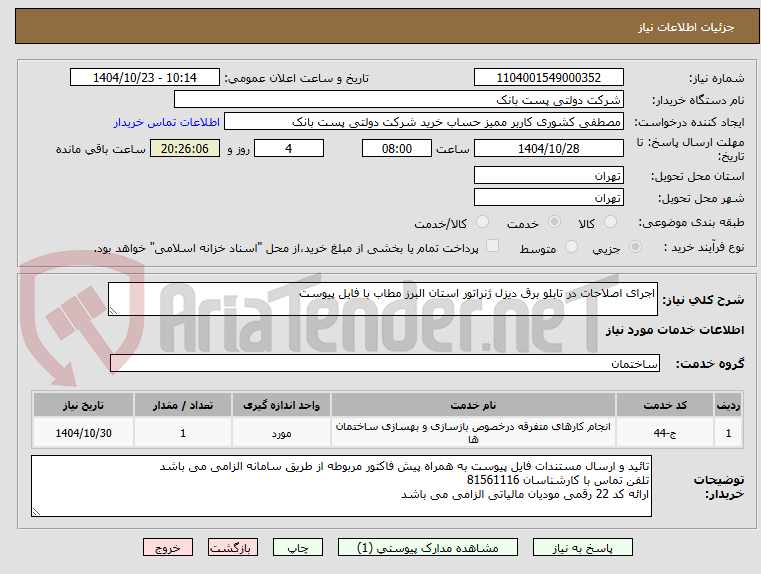Select the خدمت radio button

(x=554, y=222)
